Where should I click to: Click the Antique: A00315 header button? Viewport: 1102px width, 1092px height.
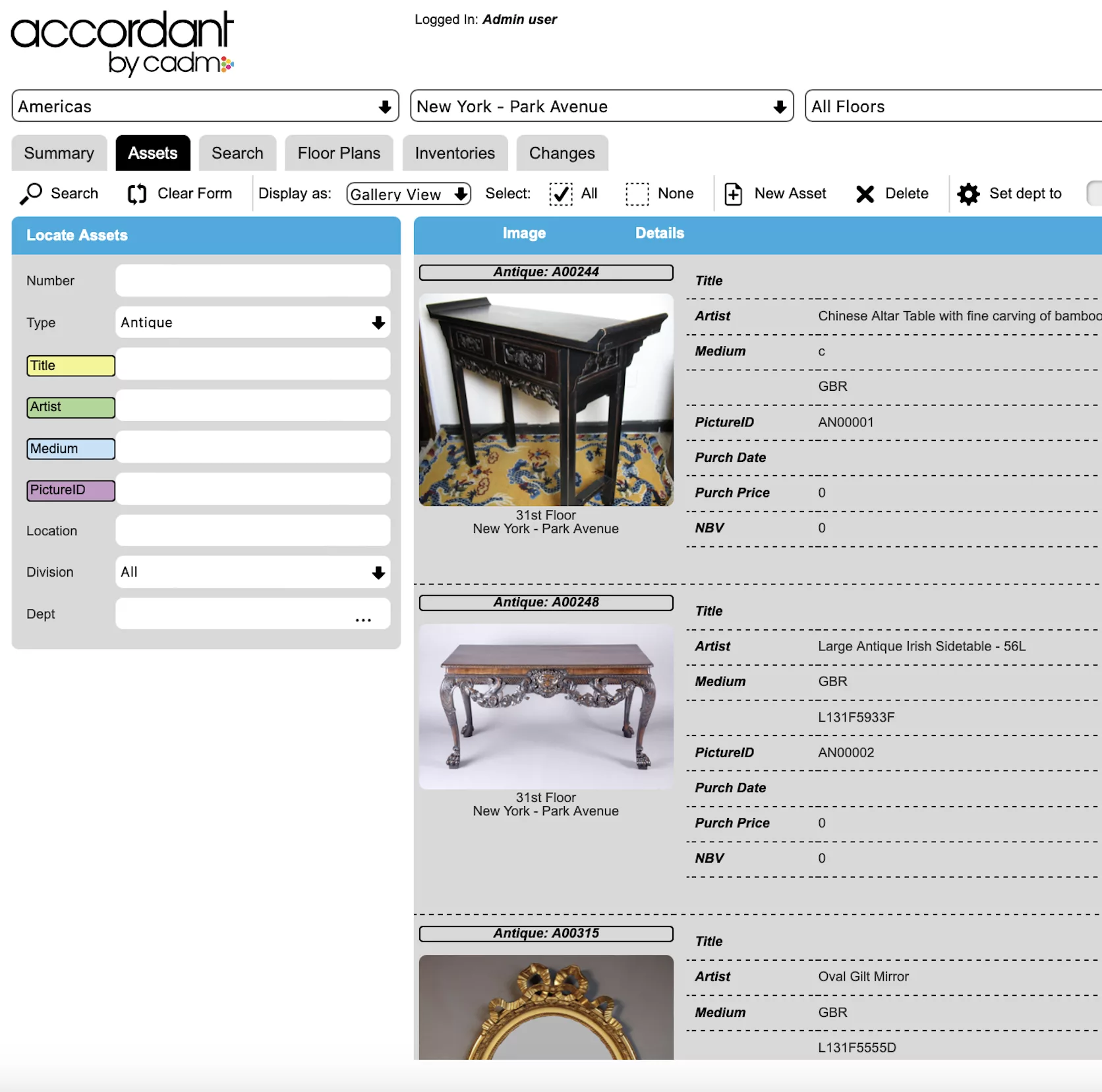[x=546, y=933]
